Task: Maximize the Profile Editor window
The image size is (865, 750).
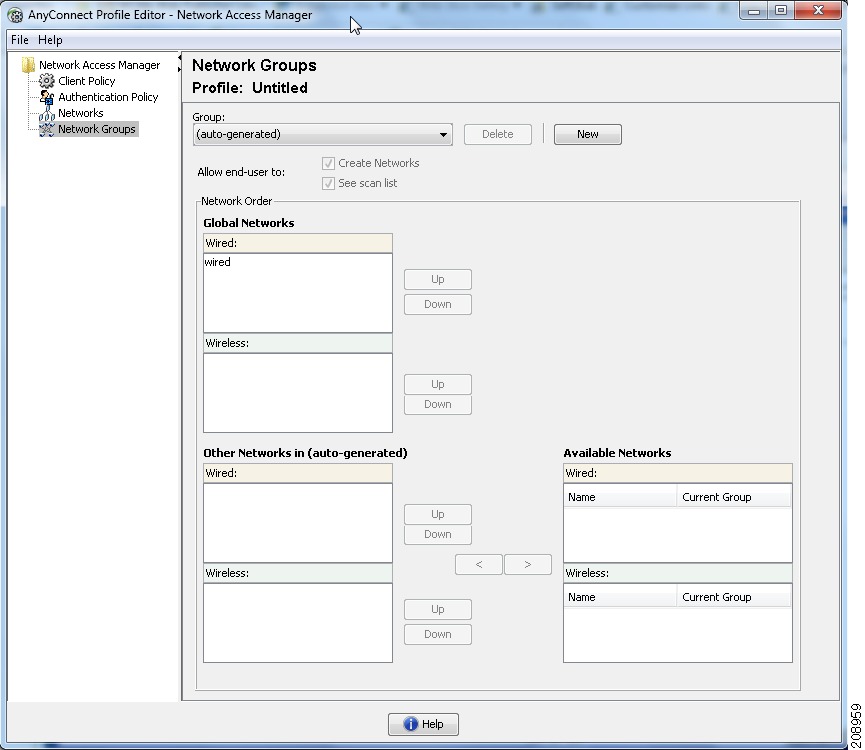Action: (781, 11)
